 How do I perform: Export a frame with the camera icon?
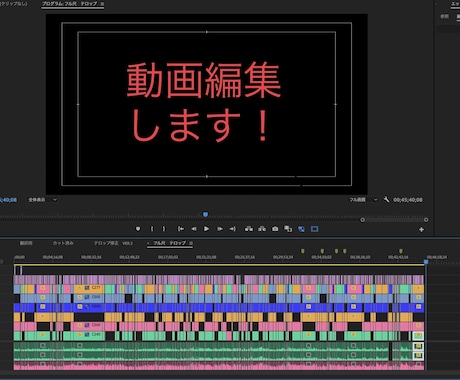coord(275,229)
